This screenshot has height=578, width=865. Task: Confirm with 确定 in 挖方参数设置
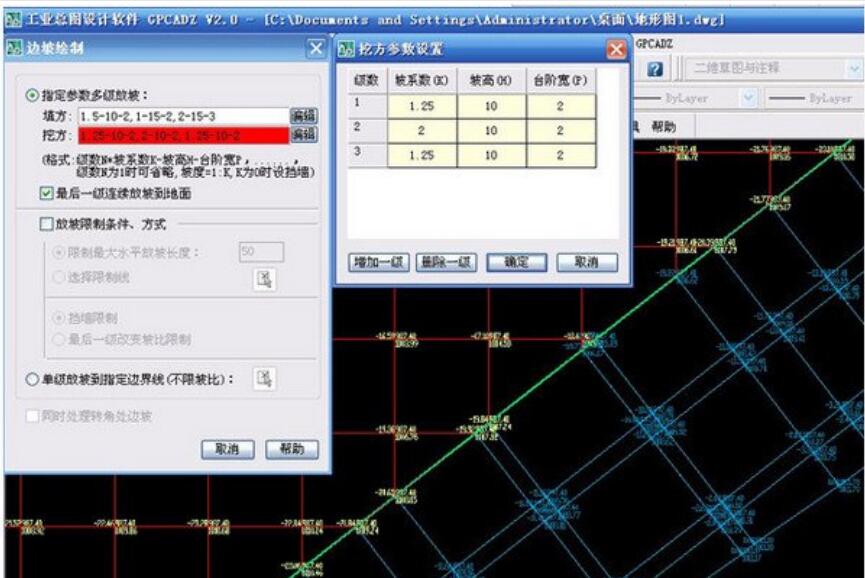tap(516, 262)
